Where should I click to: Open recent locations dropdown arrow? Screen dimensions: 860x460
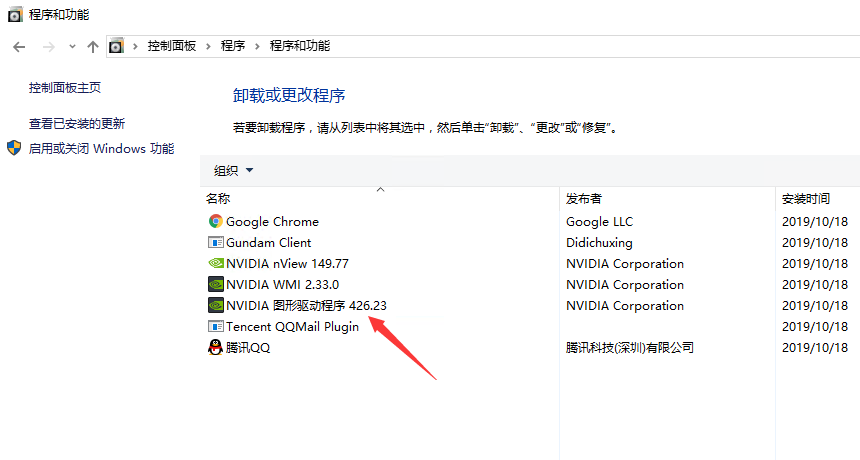point(72,47)
